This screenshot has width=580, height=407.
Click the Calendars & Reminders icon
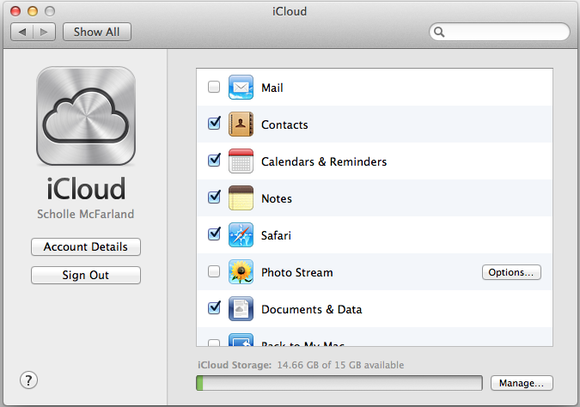[241, 161]
